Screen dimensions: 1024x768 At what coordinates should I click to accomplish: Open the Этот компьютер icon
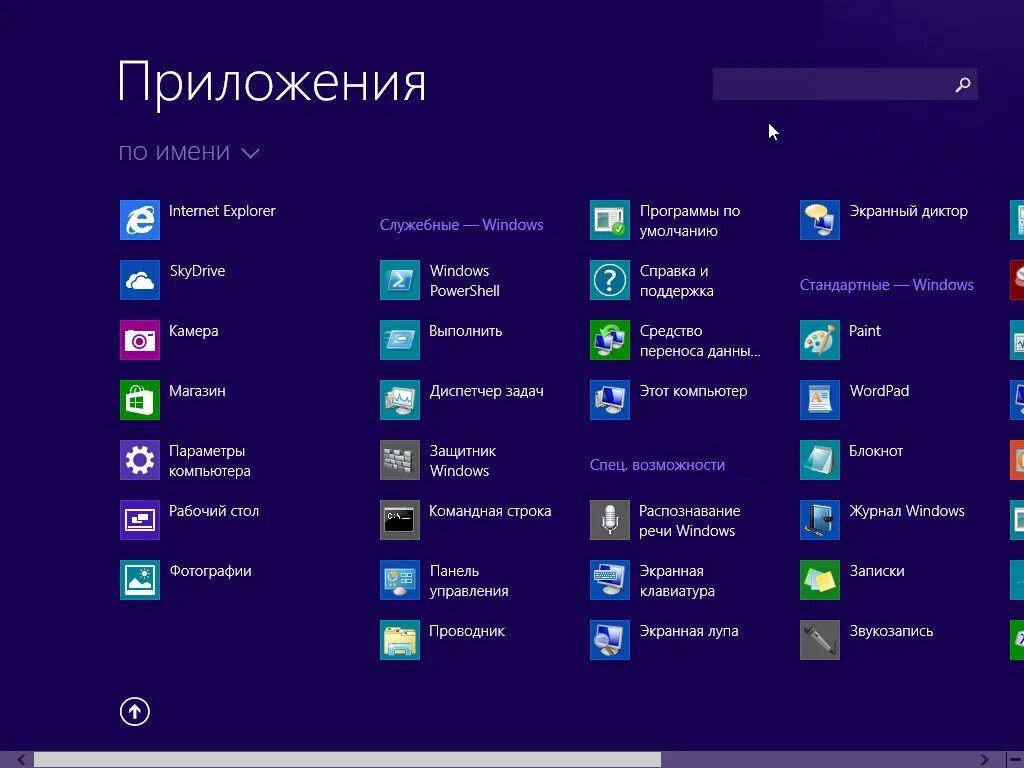[x=610, y=400]
